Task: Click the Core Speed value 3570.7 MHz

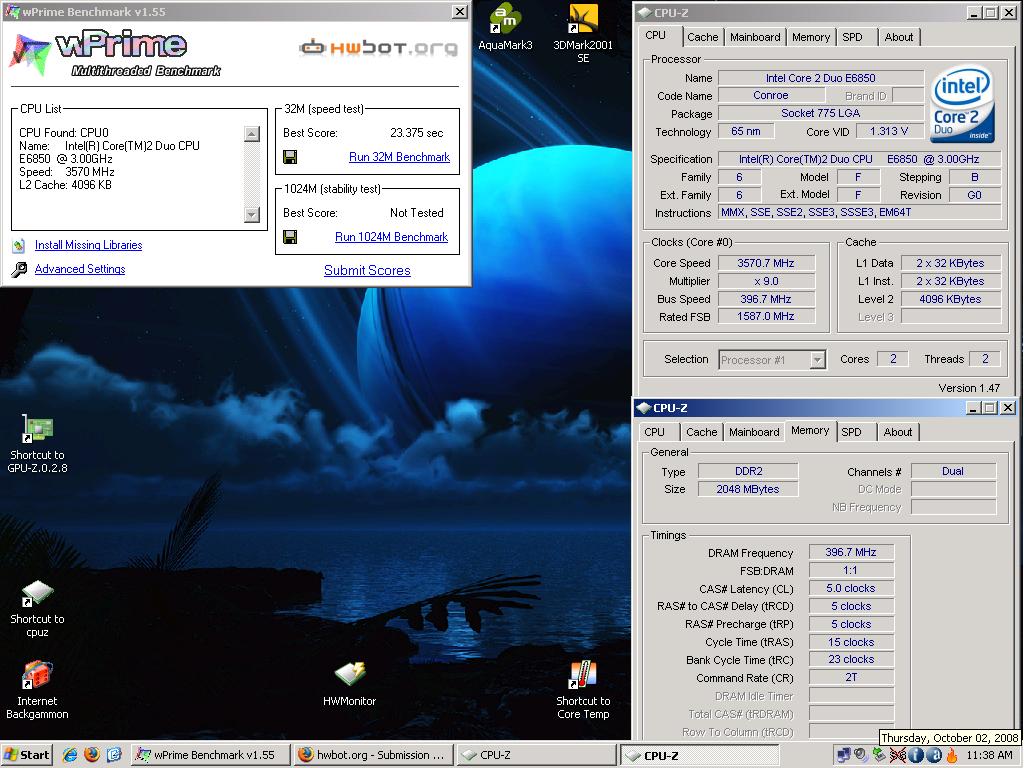Action: click(766, 263)
